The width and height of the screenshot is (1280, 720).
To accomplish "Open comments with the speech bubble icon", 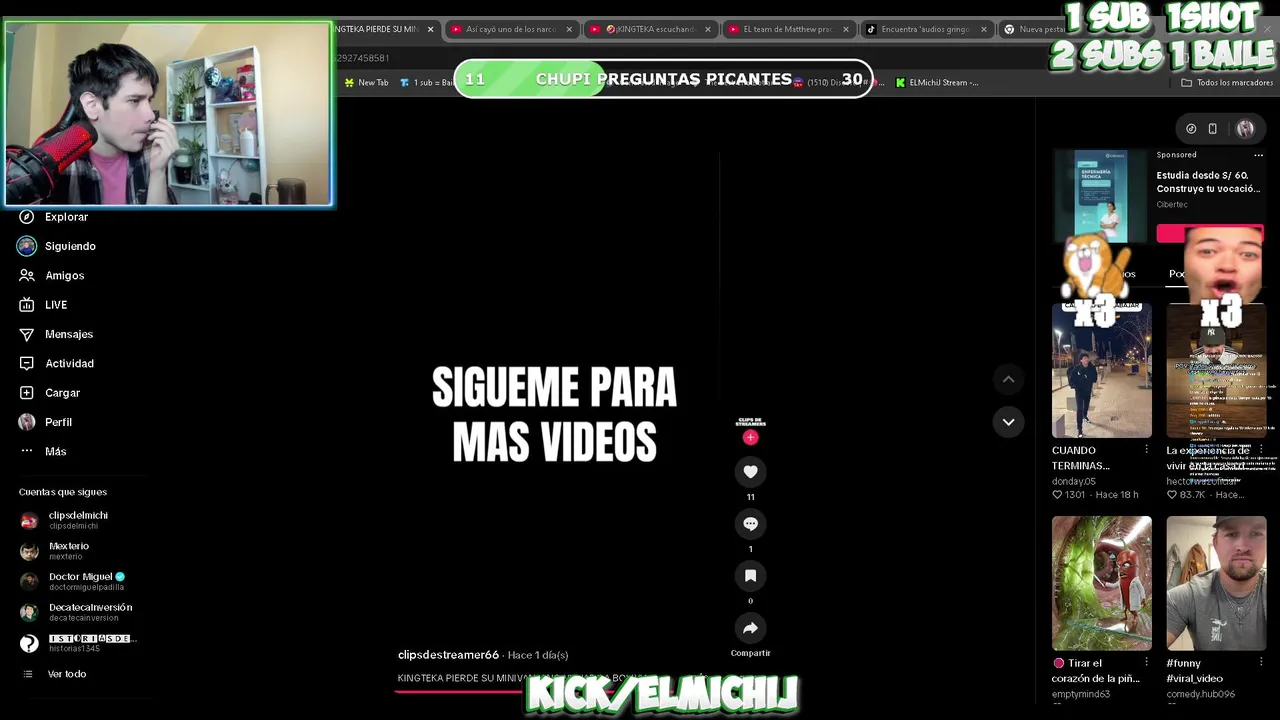I will (x=750, y=523).
